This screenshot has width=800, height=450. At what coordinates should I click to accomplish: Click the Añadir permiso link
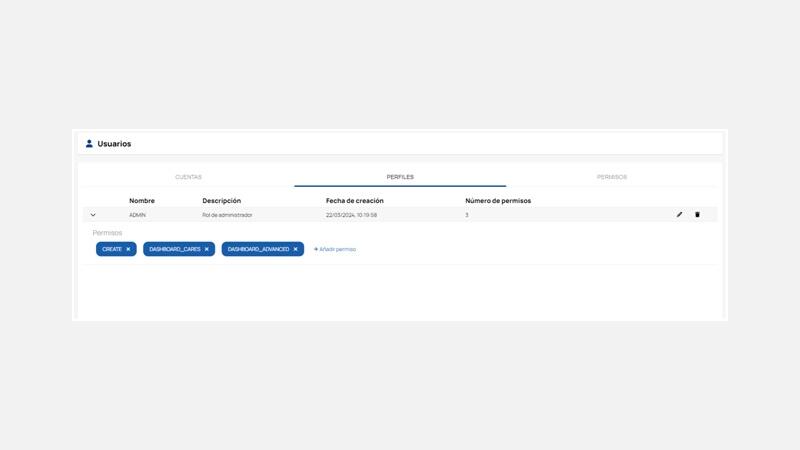(335, 249)
